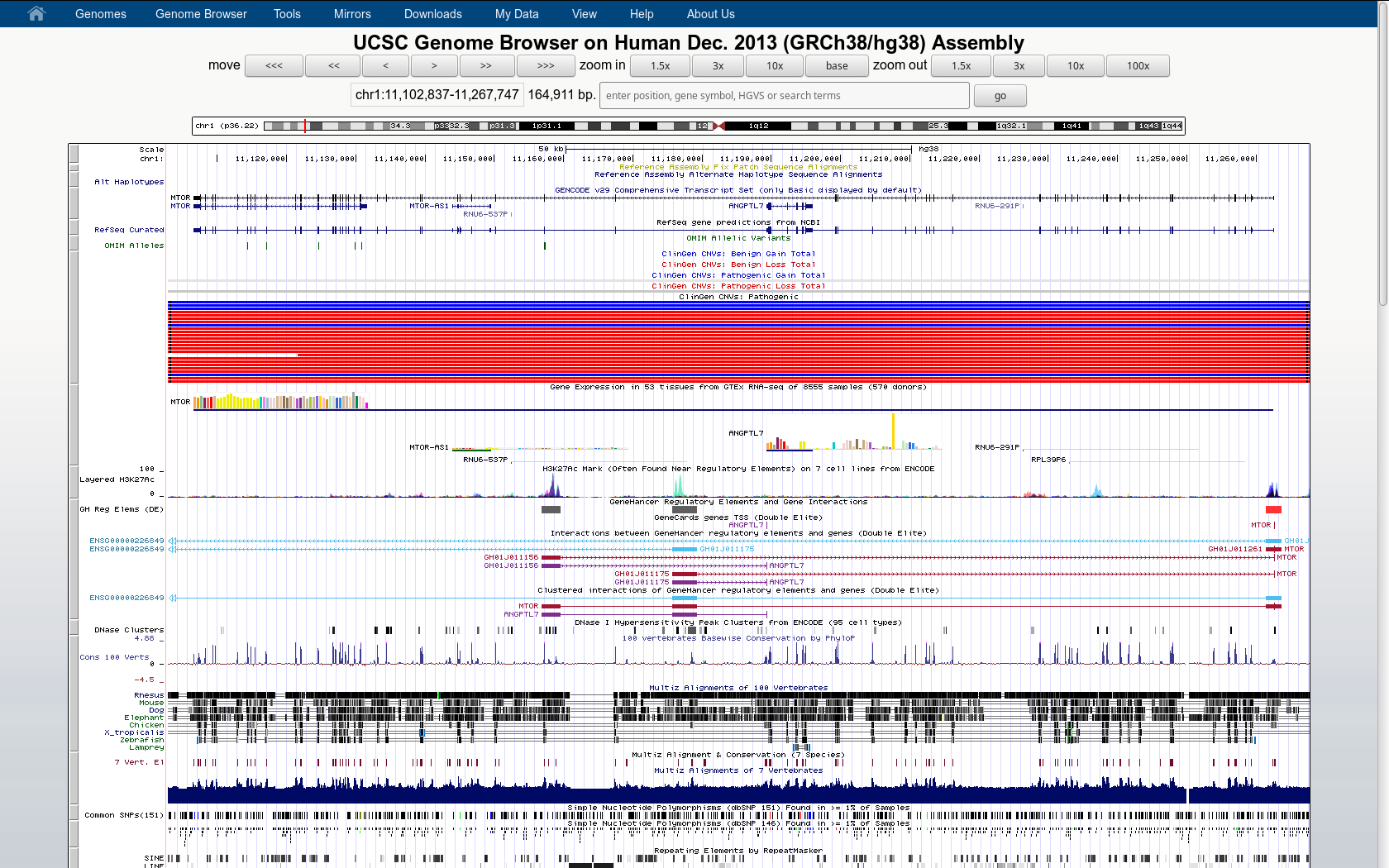
Task: Open the Tools menu
Action: [287, 13]
